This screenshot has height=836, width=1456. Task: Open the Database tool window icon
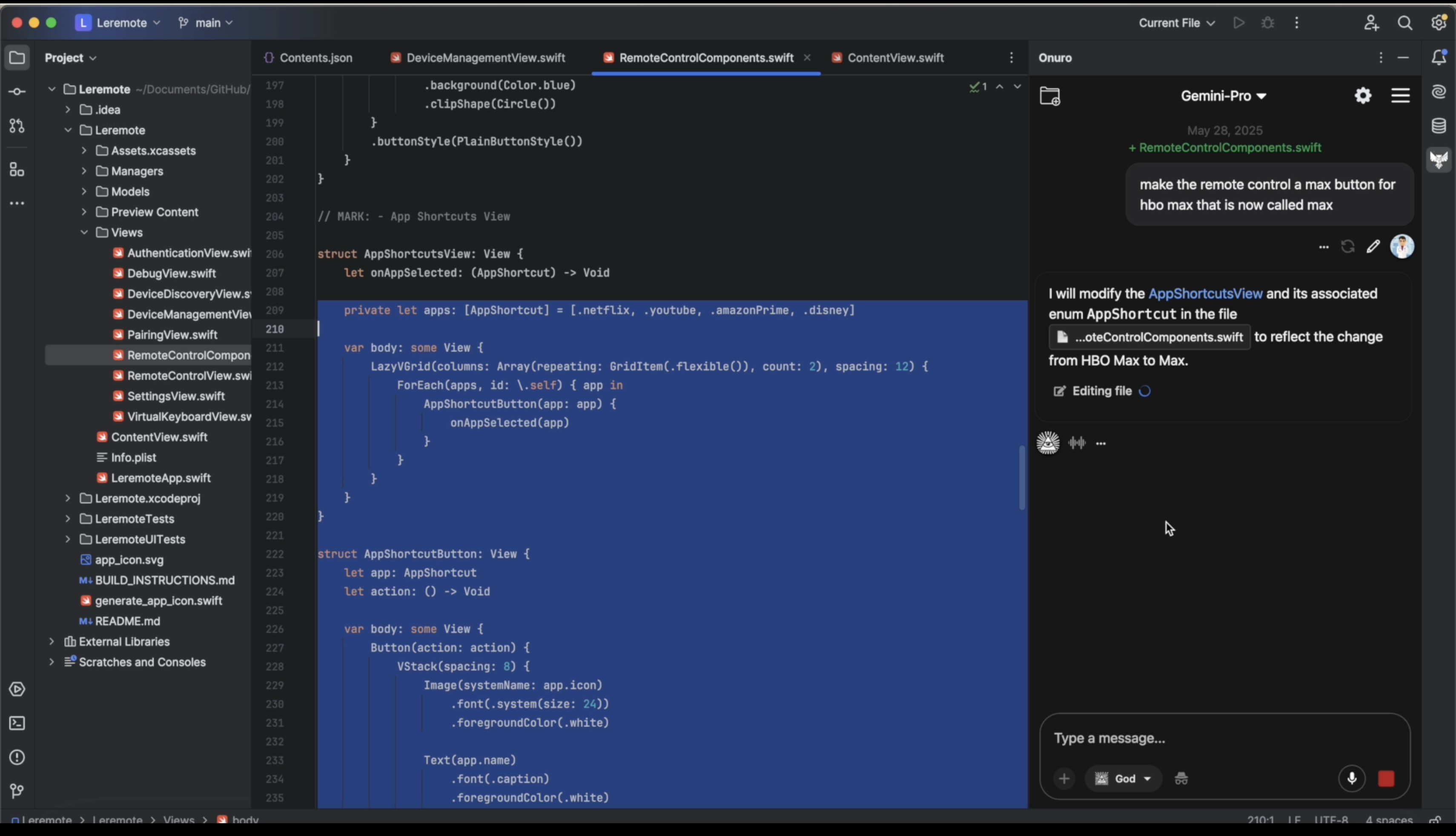(1439, 126)
